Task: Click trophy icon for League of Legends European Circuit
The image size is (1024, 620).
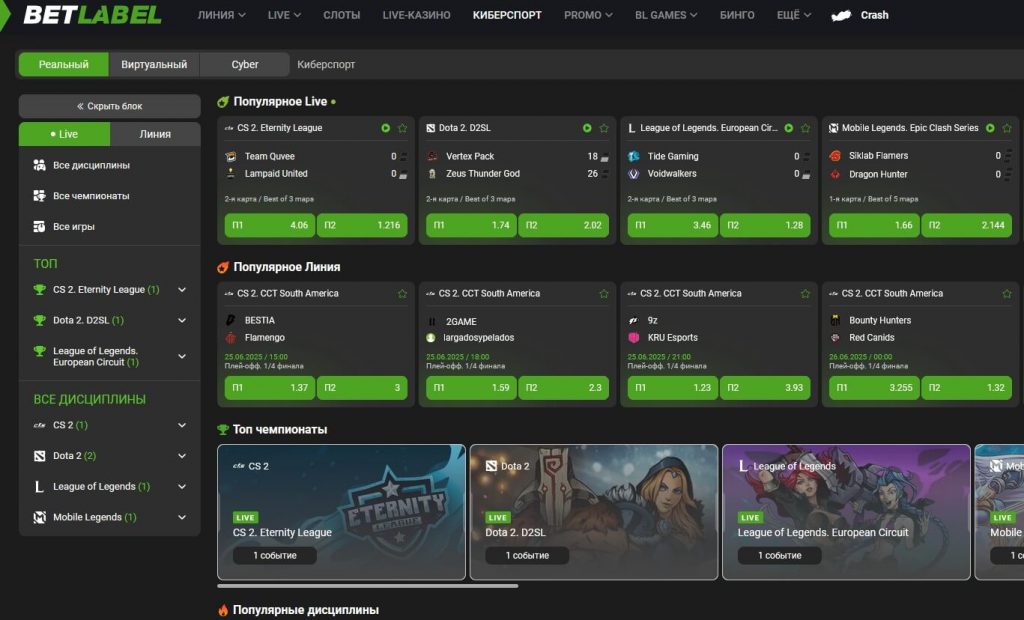Action: pyautogui.click(x=40, y=351)
